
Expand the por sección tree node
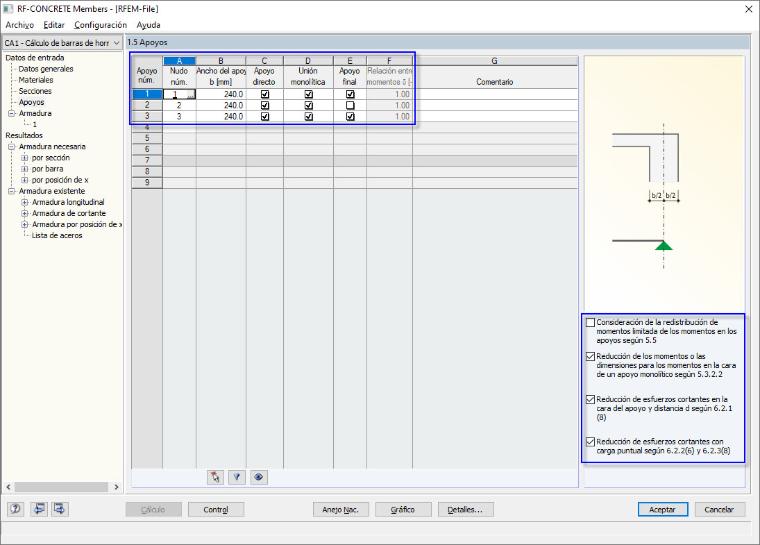tap(24, 158)
